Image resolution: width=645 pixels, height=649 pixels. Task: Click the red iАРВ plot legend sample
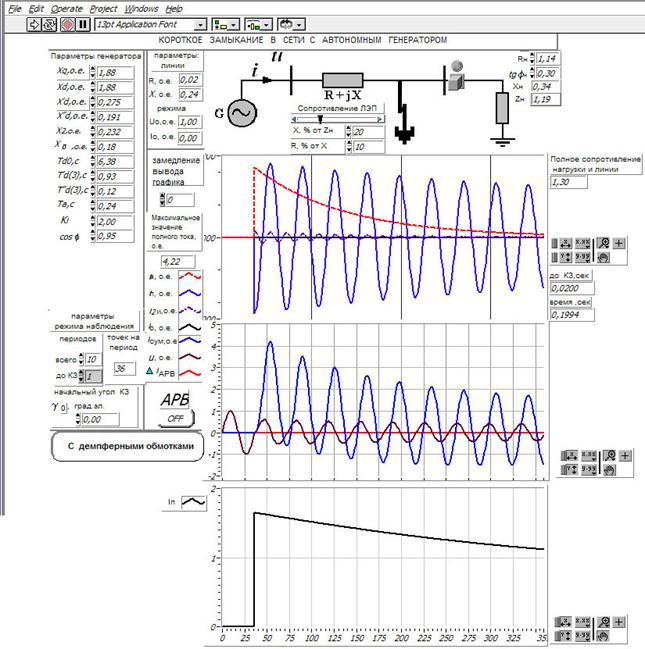(190, 371)
